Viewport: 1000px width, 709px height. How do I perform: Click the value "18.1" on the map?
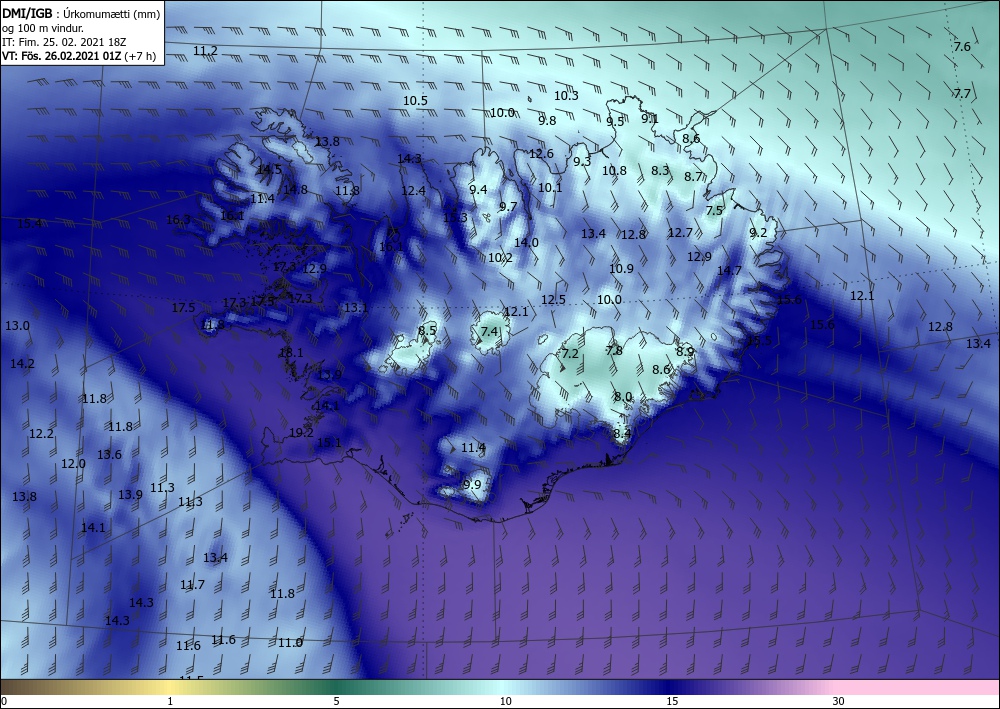291,353
